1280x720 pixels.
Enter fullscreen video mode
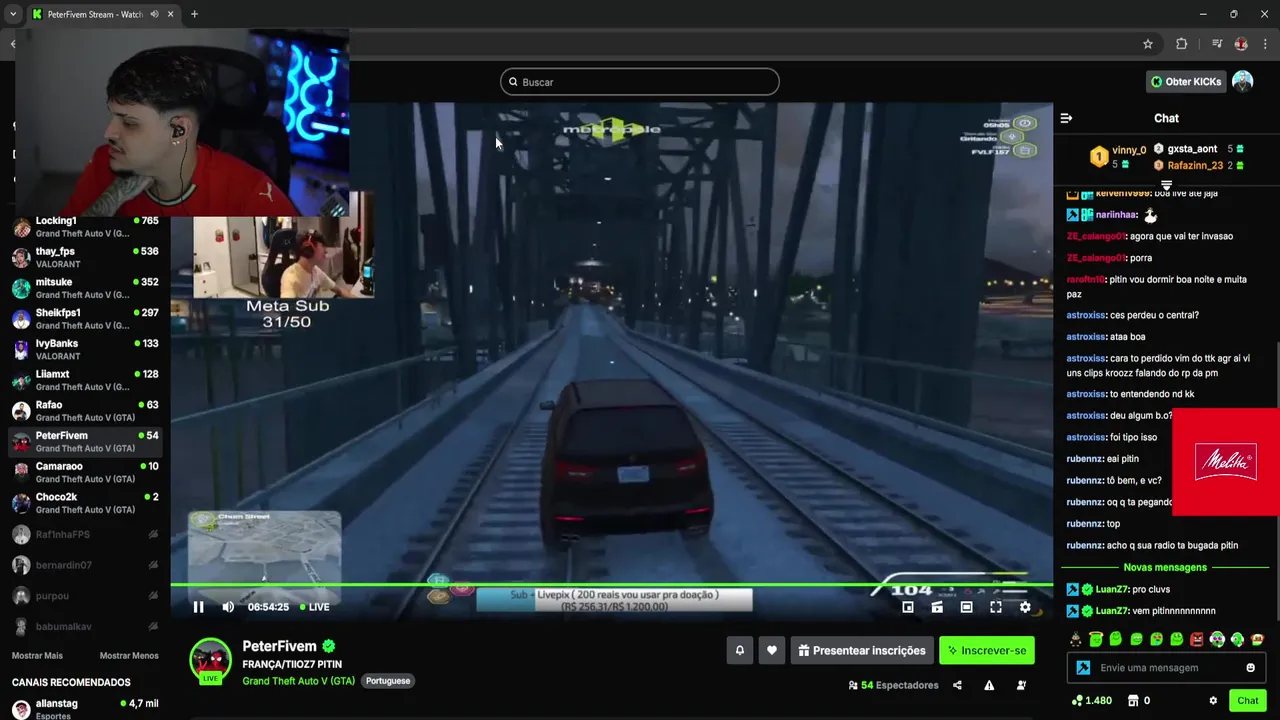click(x=996, y=607)
